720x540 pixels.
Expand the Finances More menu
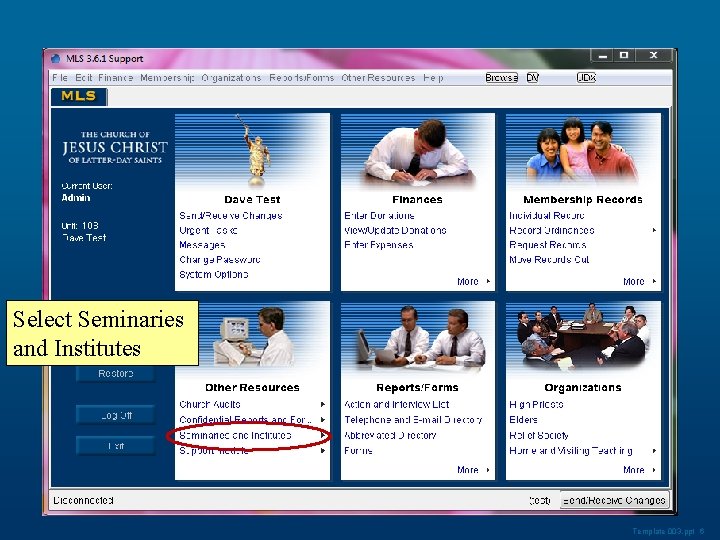click(473, 281)
